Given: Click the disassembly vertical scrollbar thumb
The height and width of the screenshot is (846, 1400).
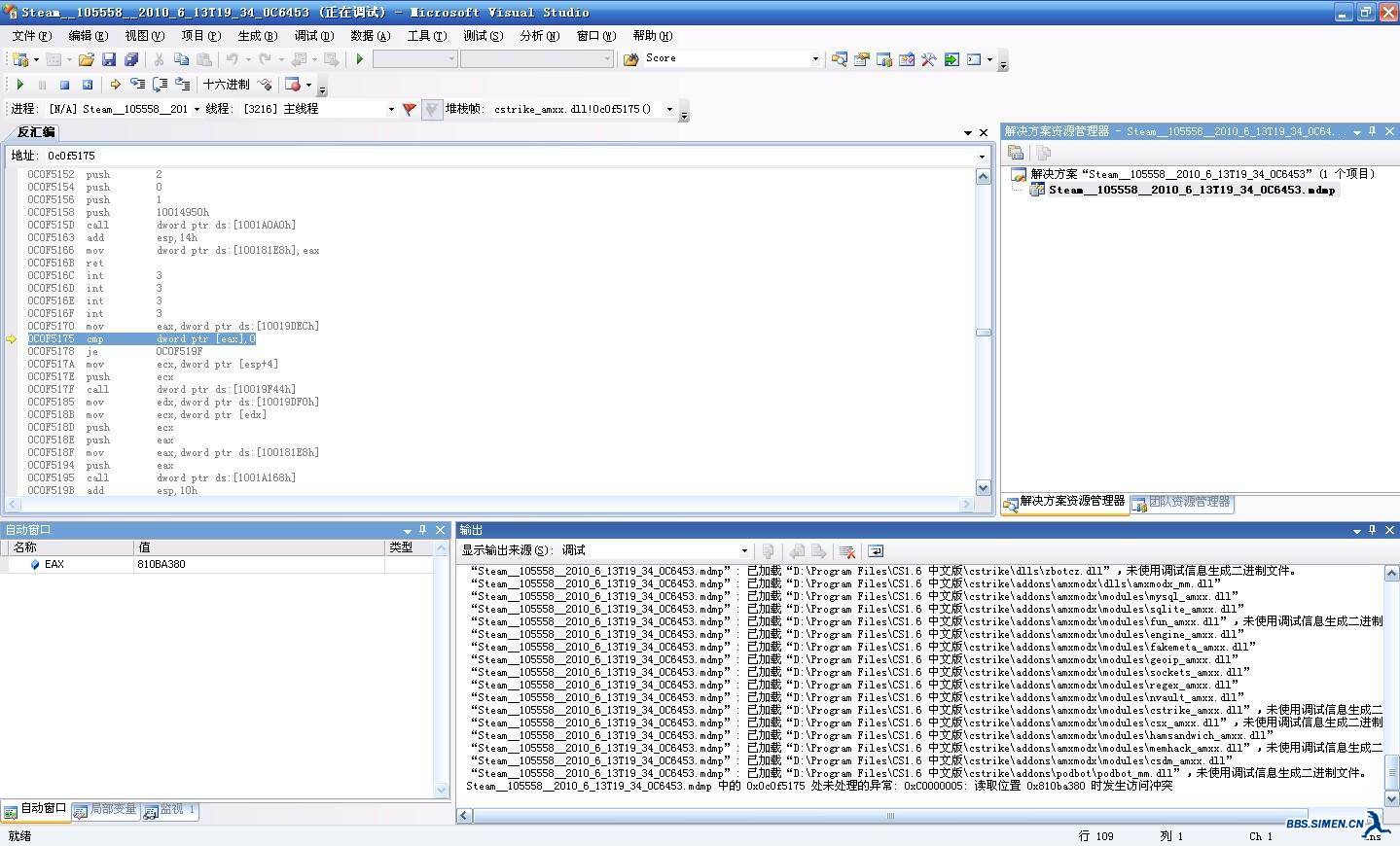Looking at the screenshot, I should coord(984,333).
